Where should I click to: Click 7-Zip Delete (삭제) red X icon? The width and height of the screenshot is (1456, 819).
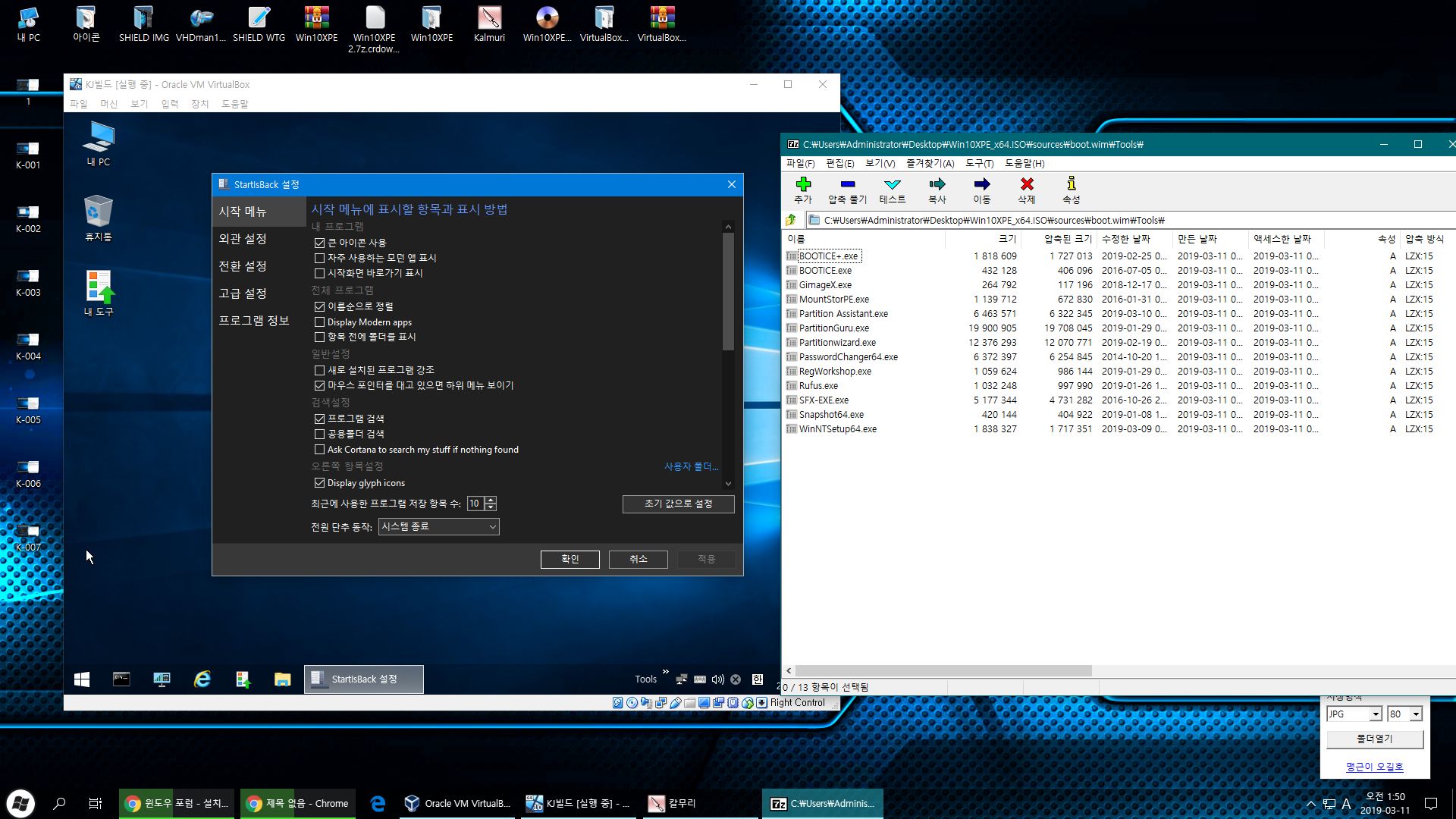(1027, 184)
